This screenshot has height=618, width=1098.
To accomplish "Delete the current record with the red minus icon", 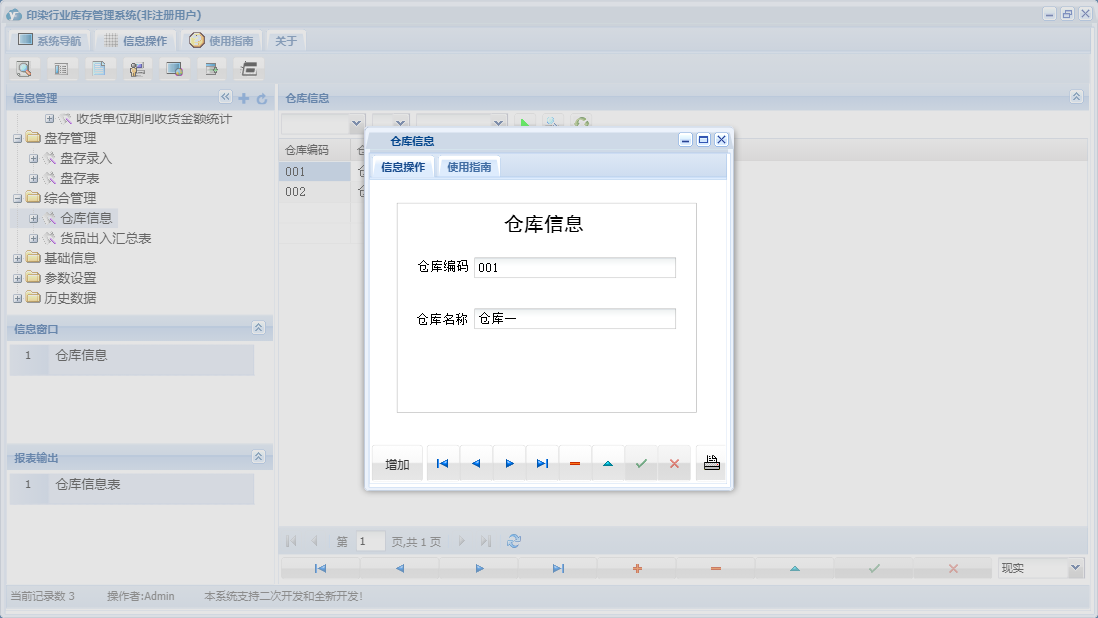I will (575, 462).
